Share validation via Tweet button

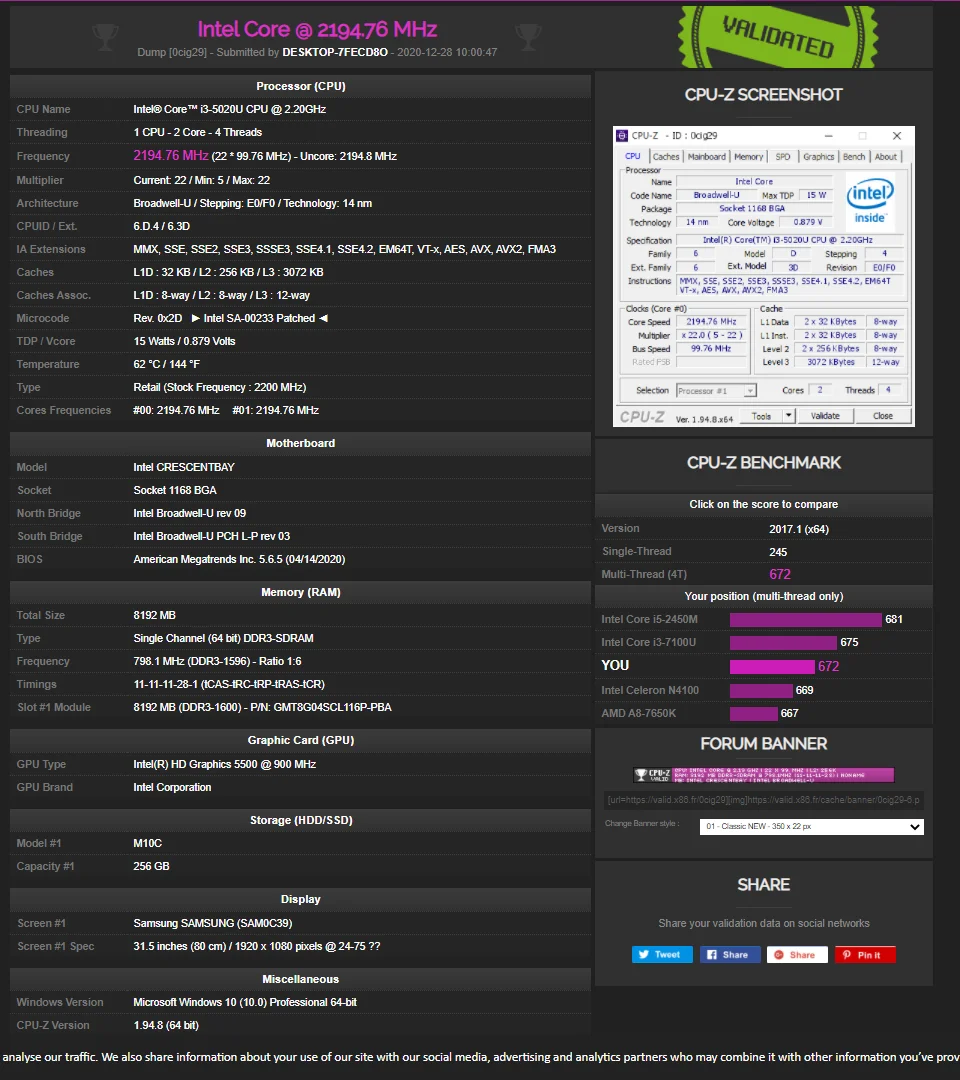click(x=662, y=955)
